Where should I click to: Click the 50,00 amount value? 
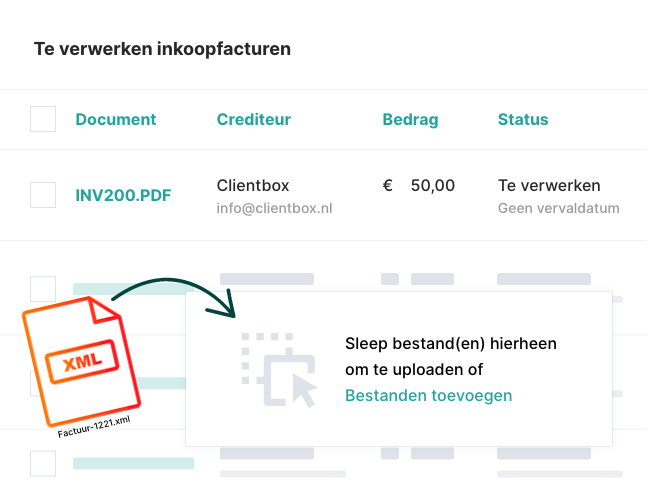[x=432, y=186]
